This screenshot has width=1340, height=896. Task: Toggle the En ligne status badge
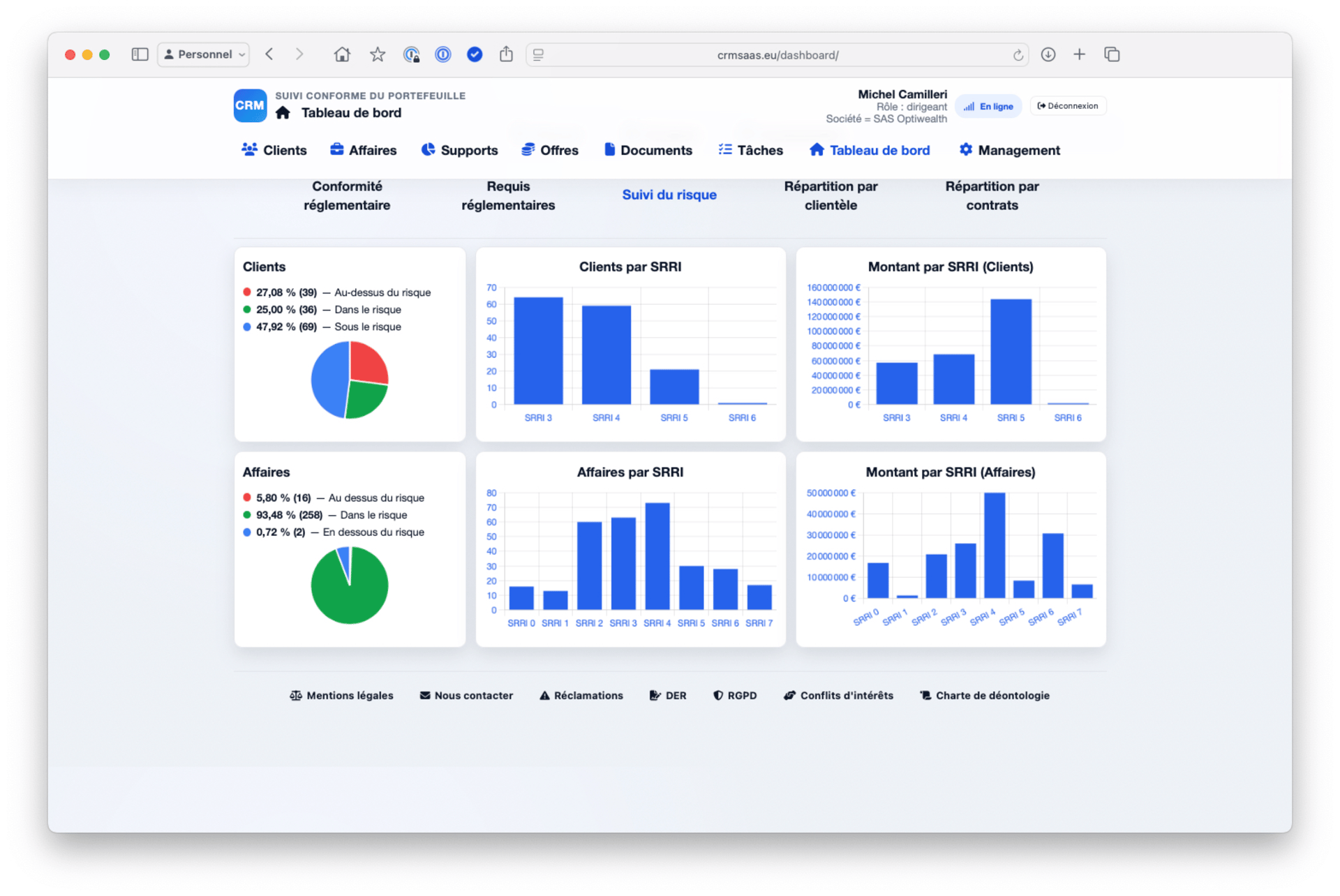pyautogui.click(x=988, y=106)
